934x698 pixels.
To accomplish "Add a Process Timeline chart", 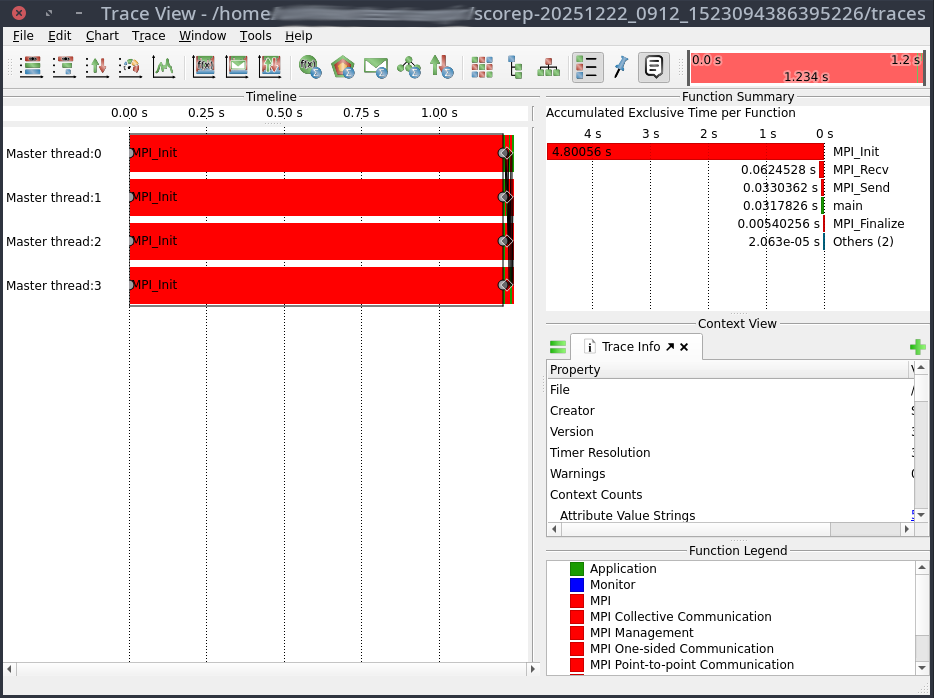I will 64,67.
